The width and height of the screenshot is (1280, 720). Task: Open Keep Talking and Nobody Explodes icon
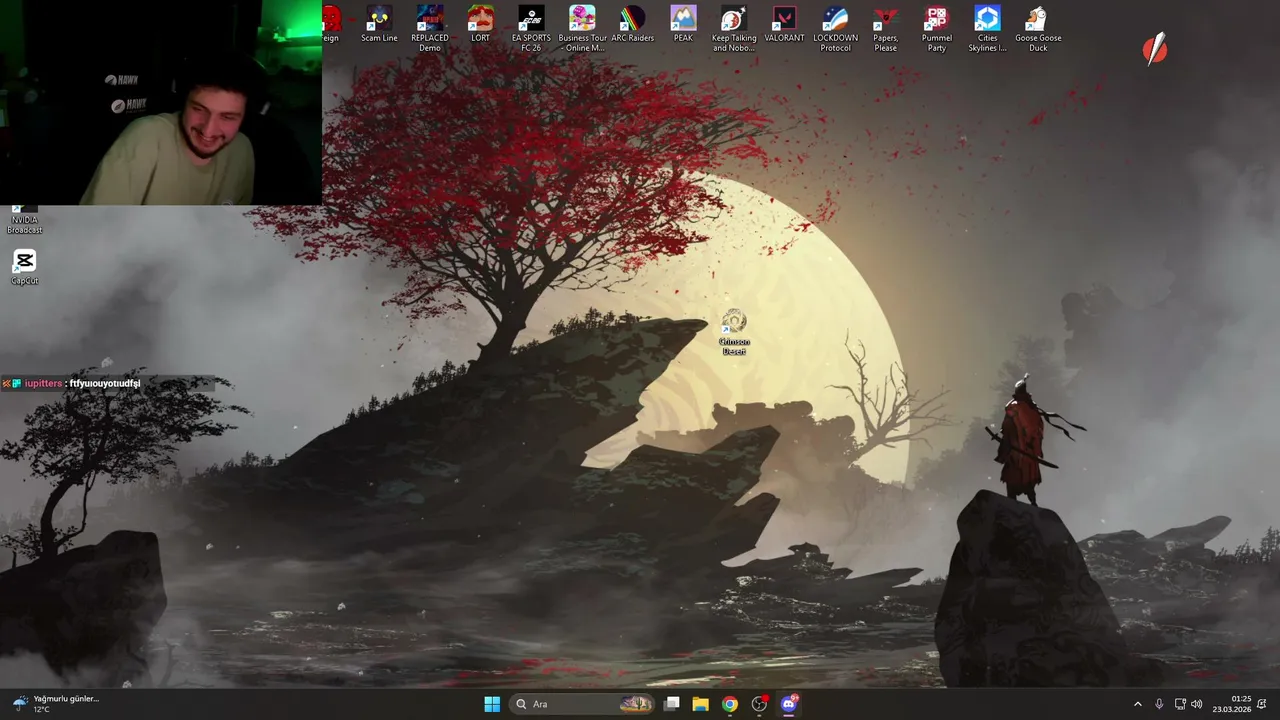734,29
